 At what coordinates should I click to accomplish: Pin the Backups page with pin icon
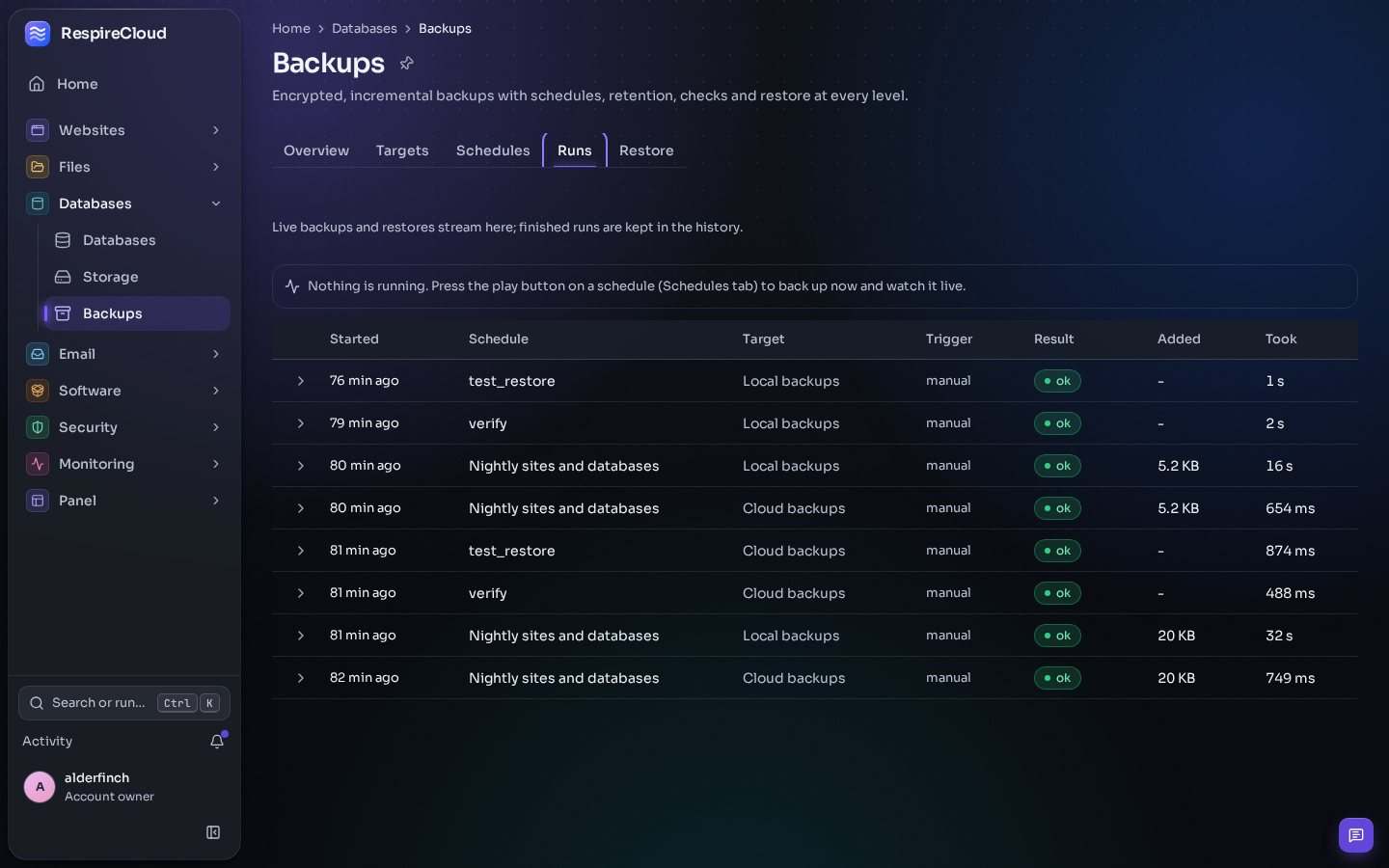(x=407, y=64)
